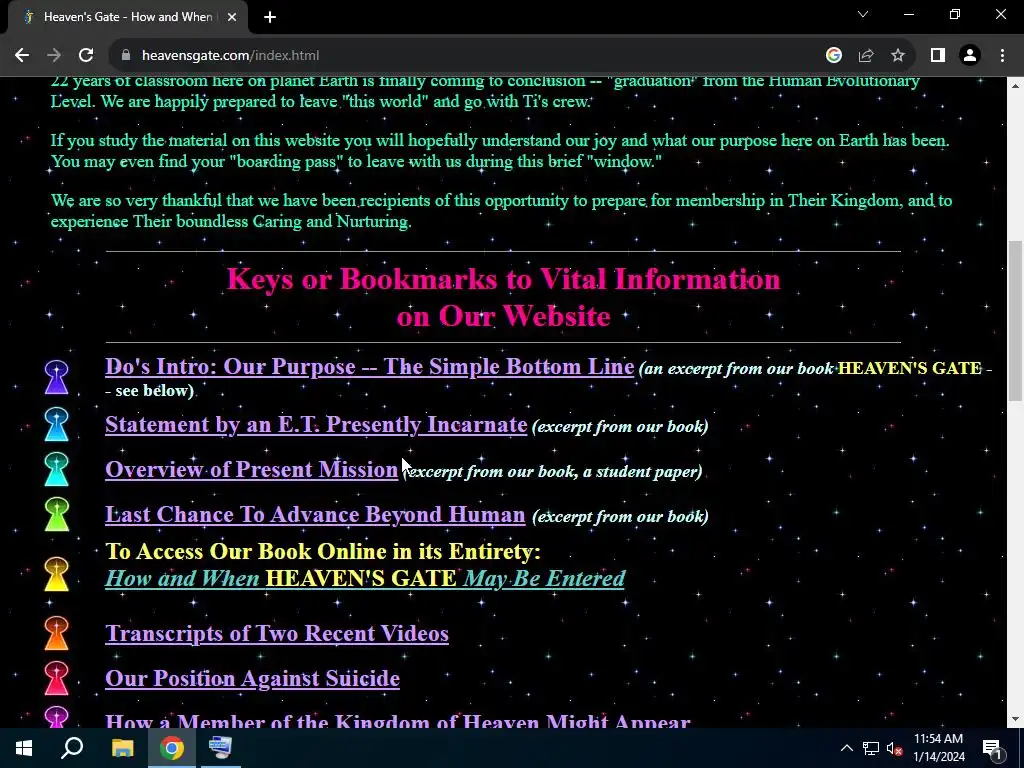Click the teal keyhole icon beside Overview of Present Mission
The width and height of the screenshot is (1024, 768).
[57, 469]
